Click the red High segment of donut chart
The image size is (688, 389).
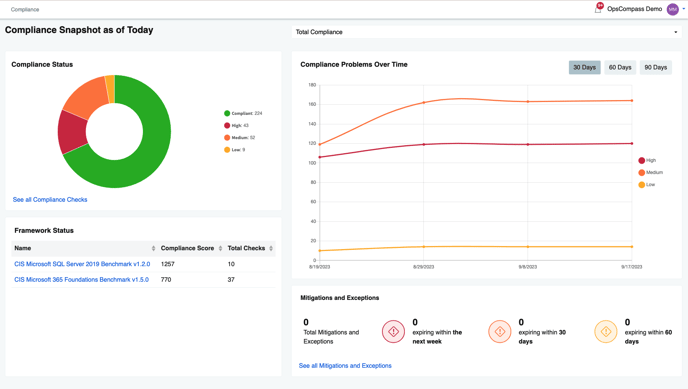72,132
